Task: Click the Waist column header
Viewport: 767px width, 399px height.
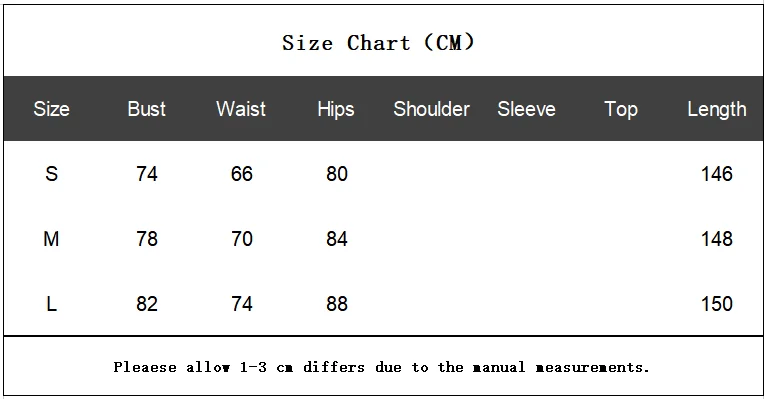Action: tap(241, 109)
